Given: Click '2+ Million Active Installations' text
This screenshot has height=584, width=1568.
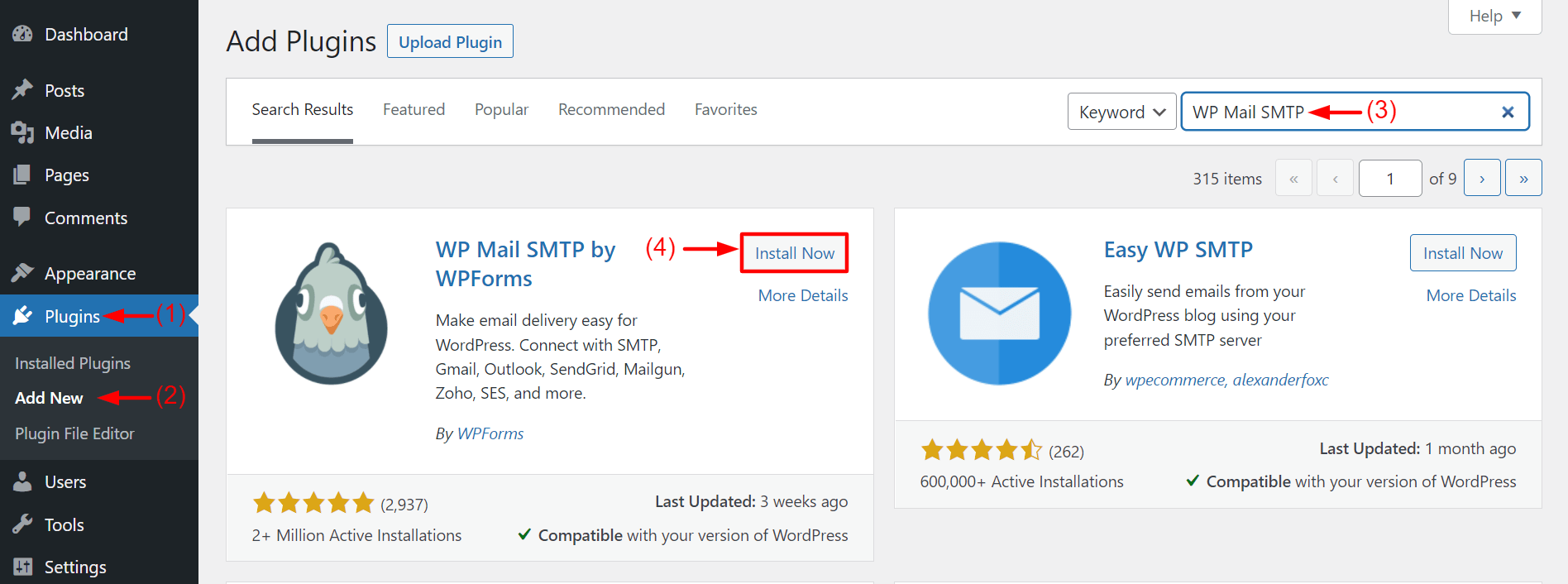Looking at the screenshot, I should 356,535.
